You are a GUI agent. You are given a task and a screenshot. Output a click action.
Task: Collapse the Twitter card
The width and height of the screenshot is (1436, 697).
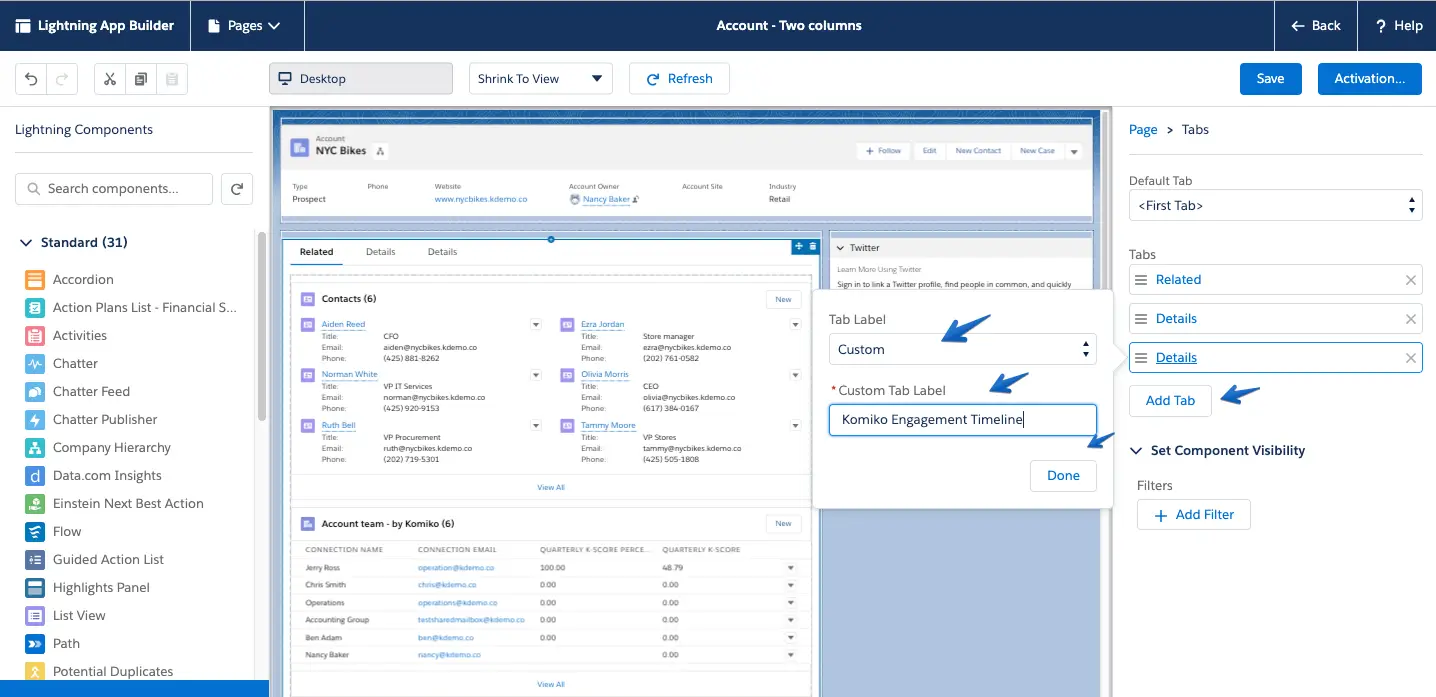[841, 248]
